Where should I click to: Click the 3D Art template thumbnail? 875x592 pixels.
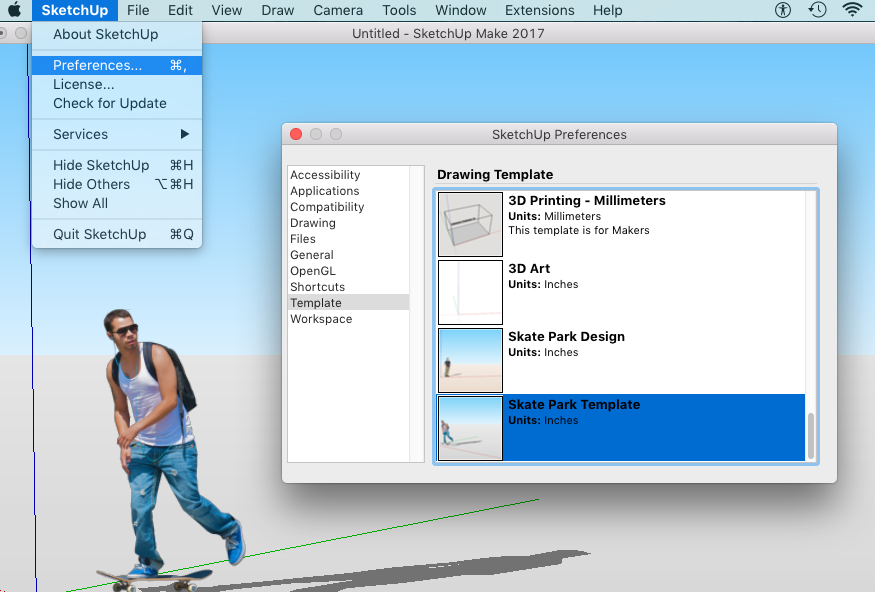pyautogui.click(x=470, y=292)
